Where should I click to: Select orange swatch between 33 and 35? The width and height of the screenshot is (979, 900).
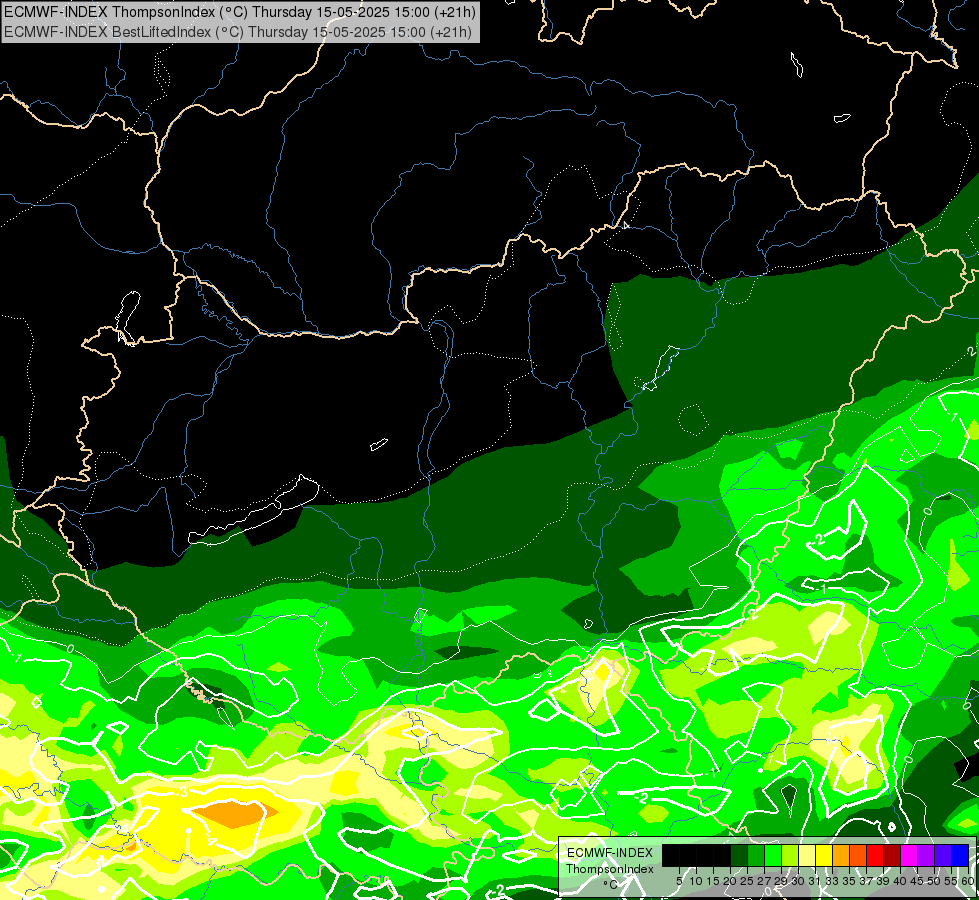pos(841,856)
